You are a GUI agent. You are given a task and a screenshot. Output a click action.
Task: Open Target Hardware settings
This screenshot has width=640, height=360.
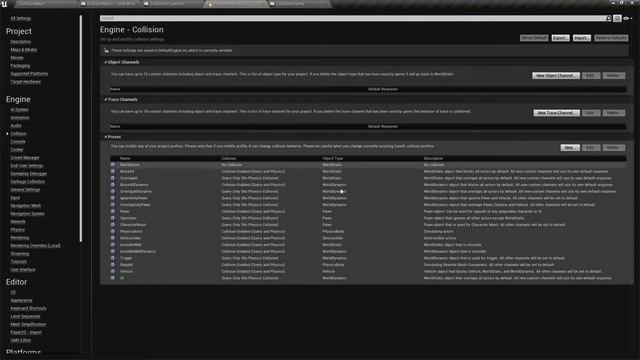pos(25,82)
